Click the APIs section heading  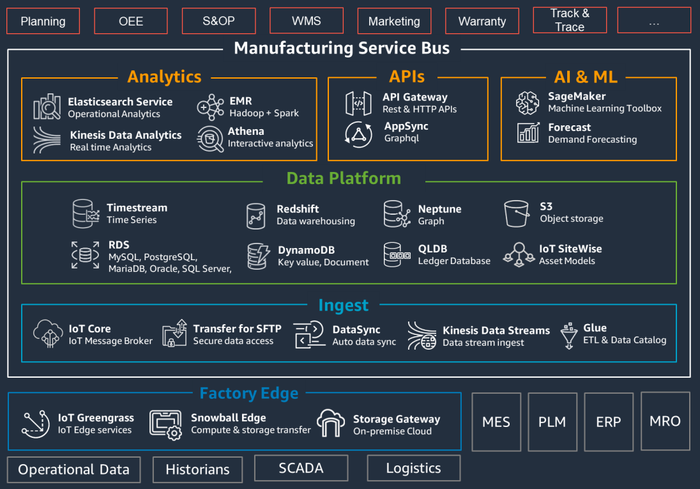[407, 76]
